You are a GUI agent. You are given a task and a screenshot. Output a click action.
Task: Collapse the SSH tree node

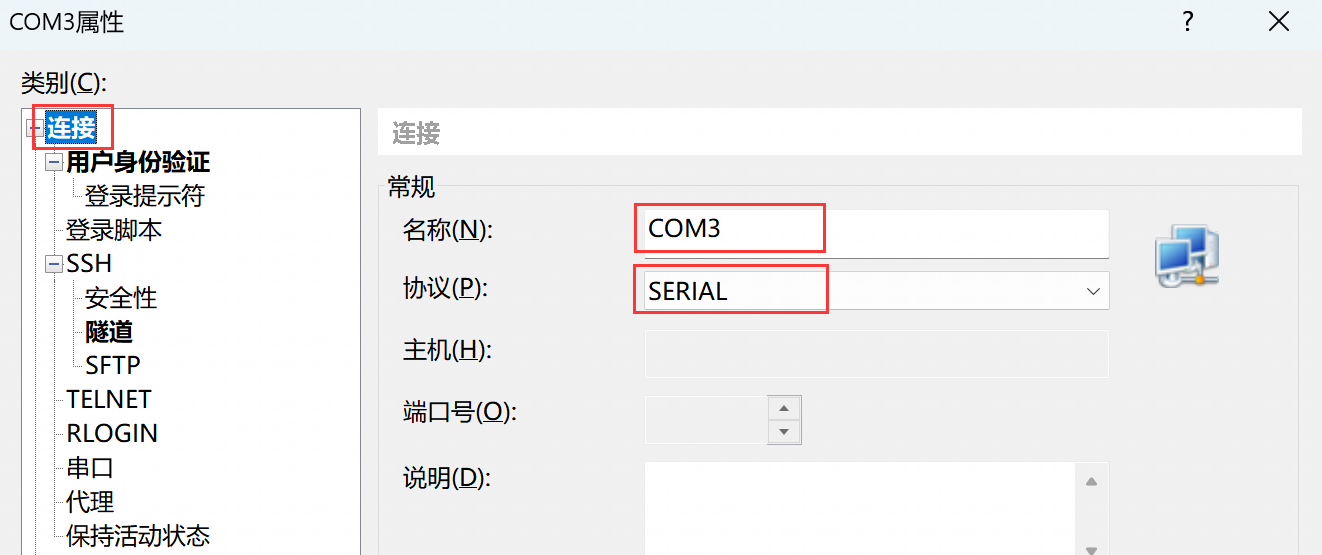click(54, 265)
